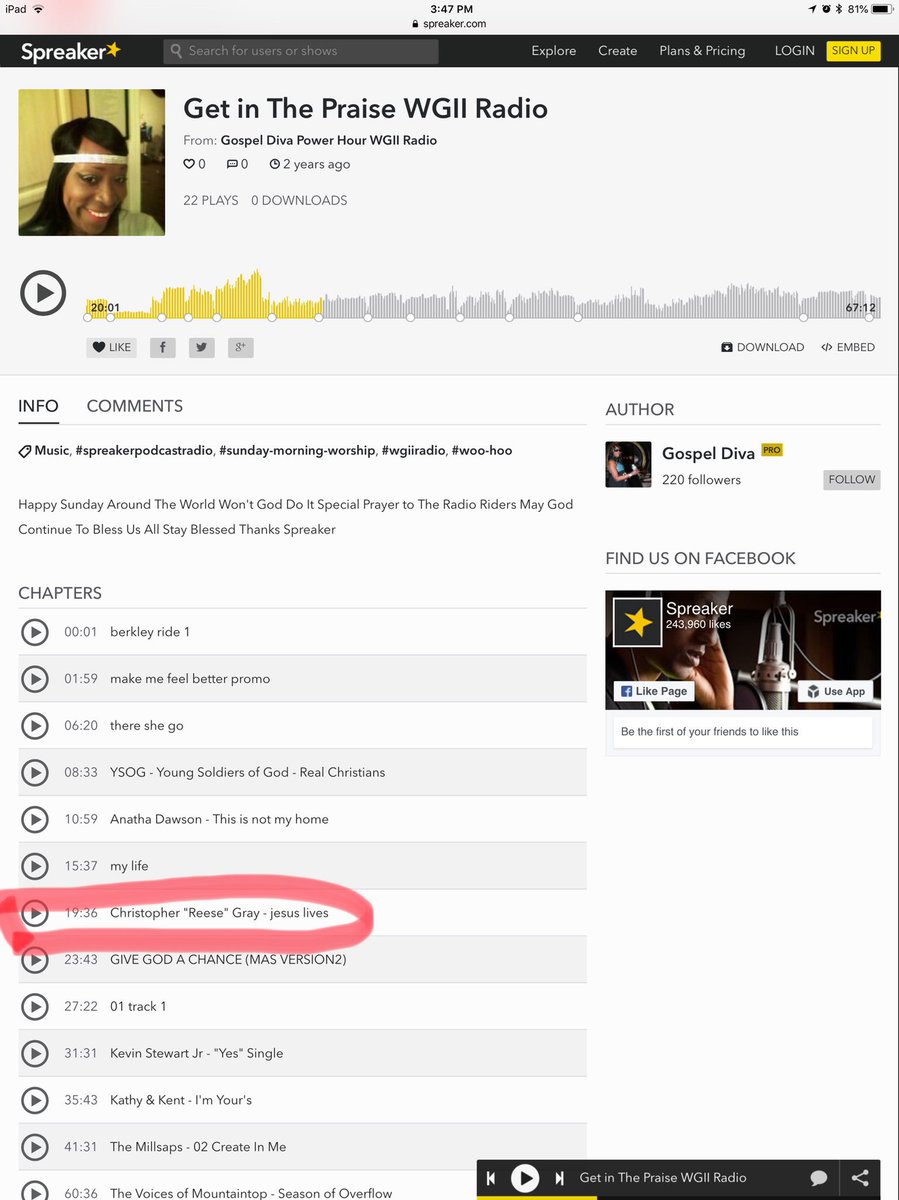Click the waveform near the end at 67:12
This screenshot has width=899, height=1200.
(860, 308)
